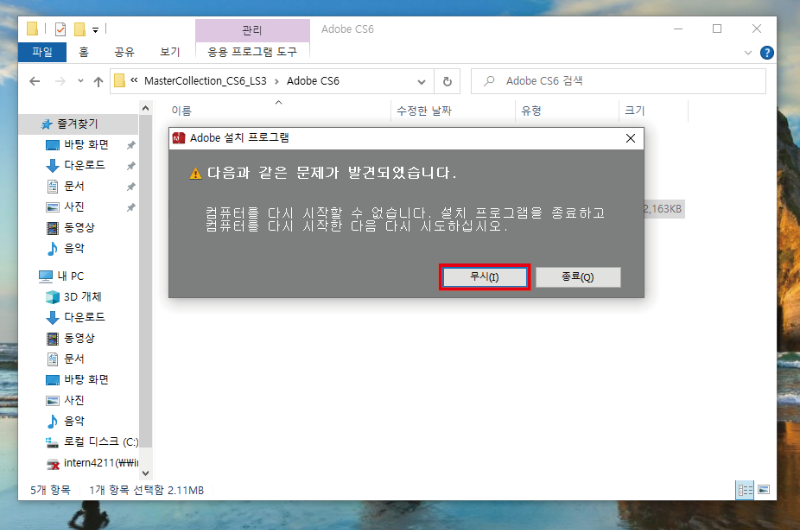Viewport: 800px width, 530px height.
Task: Open the 응용 프로그램 도구 tab
Action: click(252, 52)
